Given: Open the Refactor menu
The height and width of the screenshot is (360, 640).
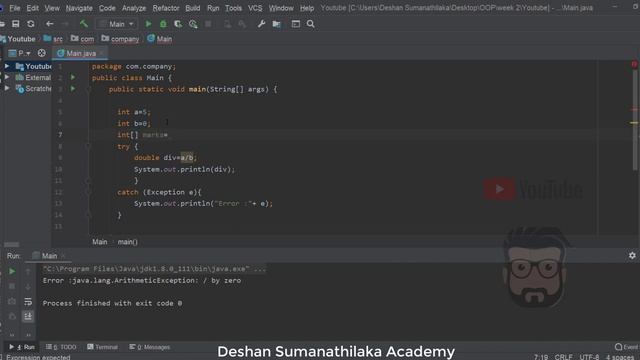Looking at the screenshot, I should click(x=166, y=8).
